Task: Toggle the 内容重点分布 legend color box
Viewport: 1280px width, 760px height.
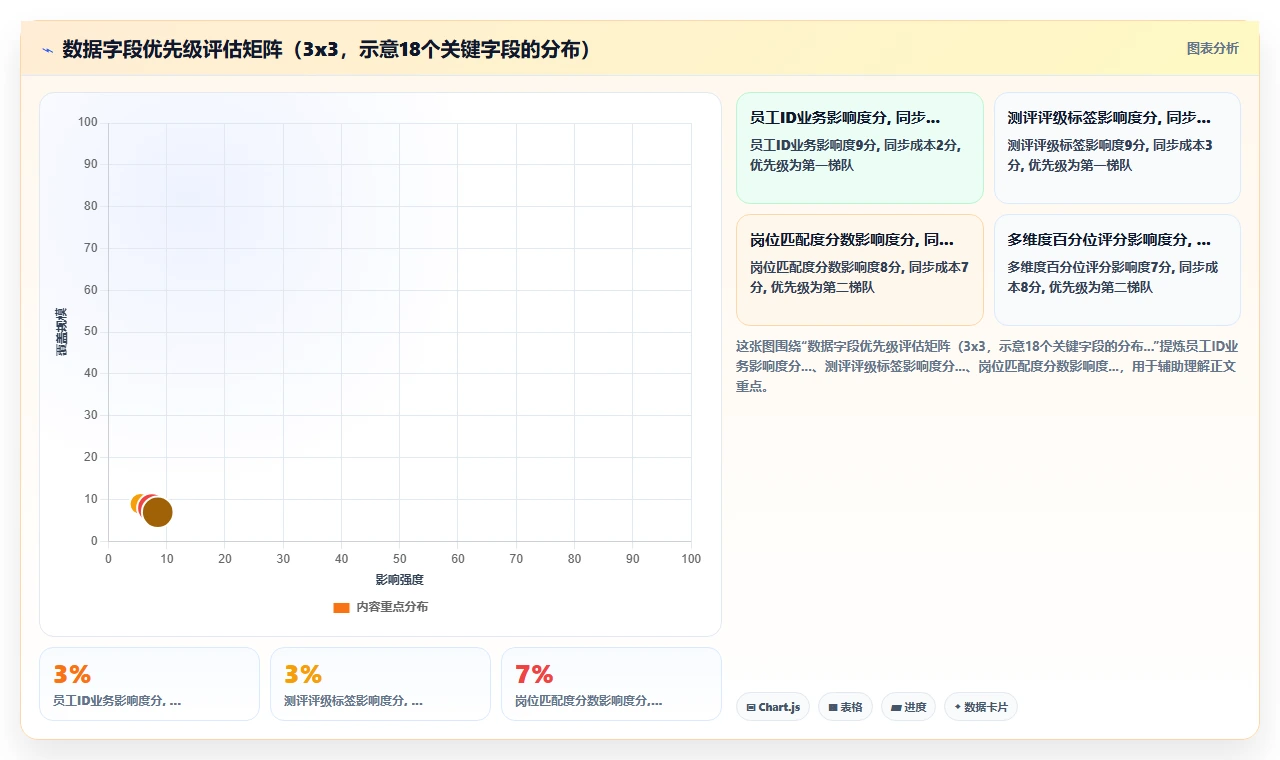Action: pyautogui.click(x=341, y=607)
